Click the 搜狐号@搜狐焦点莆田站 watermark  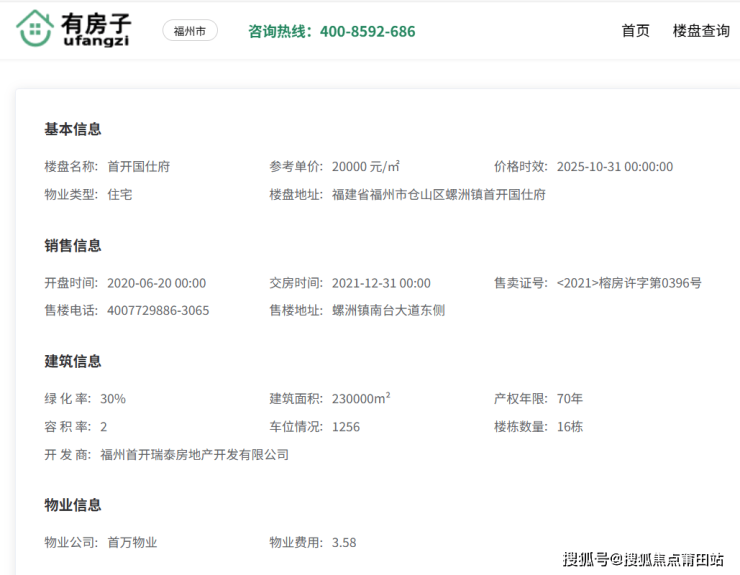[x=643, y=559]
